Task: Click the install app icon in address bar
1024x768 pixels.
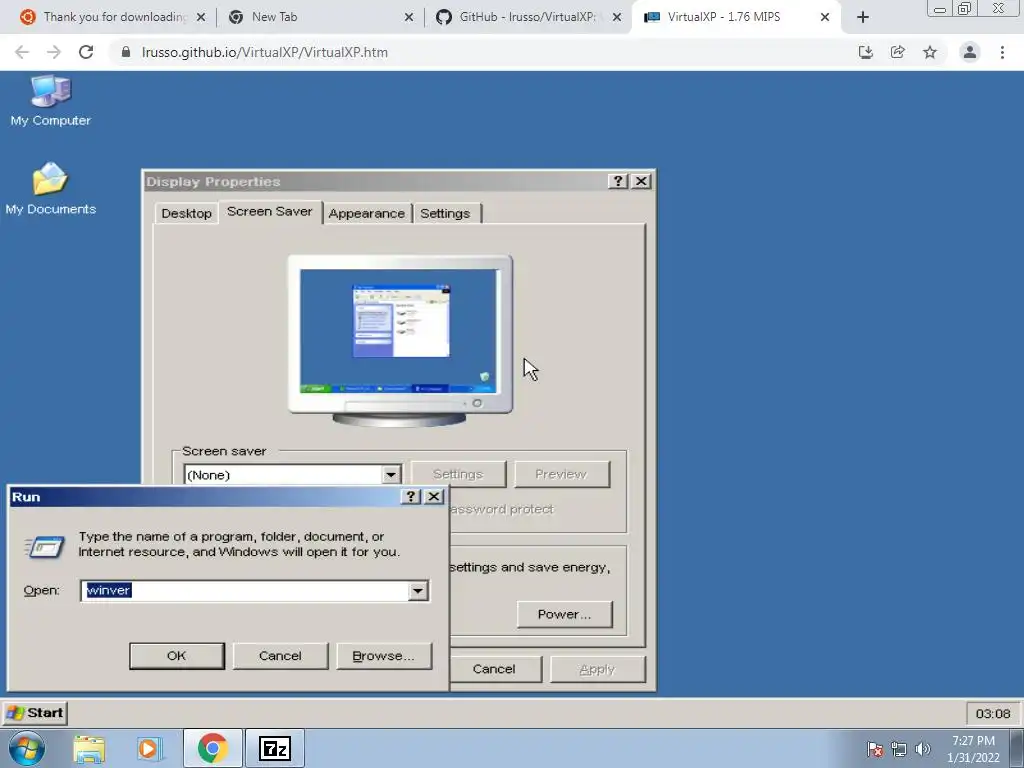Action: (x=866, y=52)
